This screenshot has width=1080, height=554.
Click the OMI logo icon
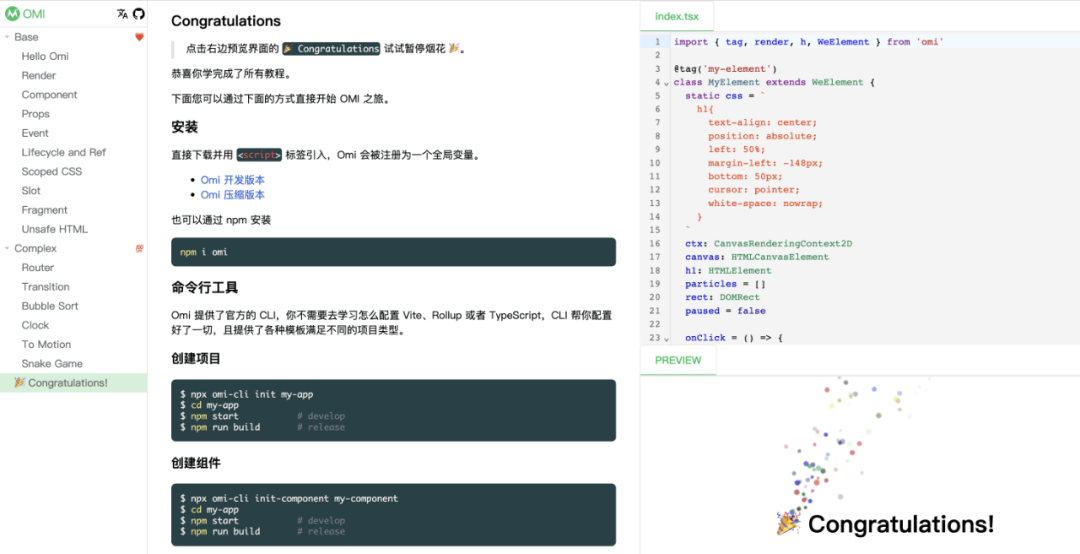(x=12, y=14)
